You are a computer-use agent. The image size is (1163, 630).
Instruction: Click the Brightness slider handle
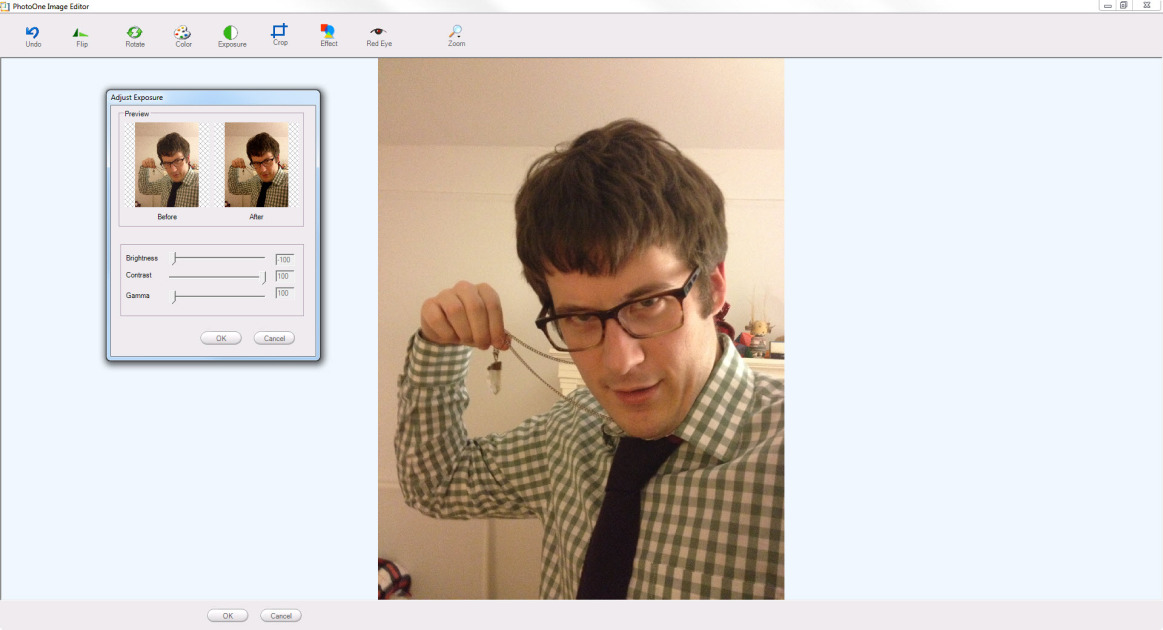pyautogui.click(x=174, y=259)
